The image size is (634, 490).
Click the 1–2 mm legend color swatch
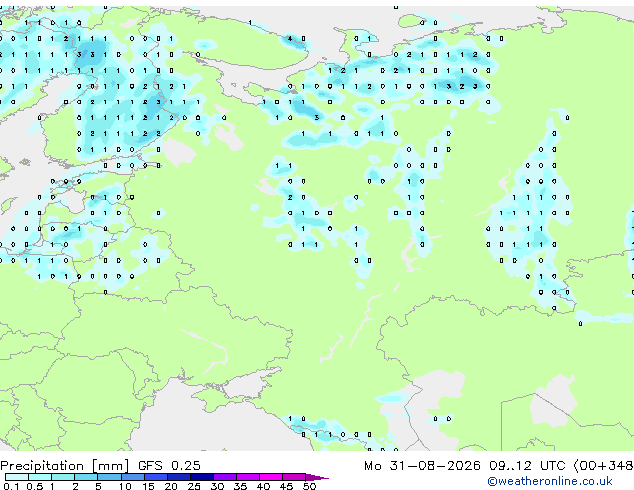click(63, 477)
